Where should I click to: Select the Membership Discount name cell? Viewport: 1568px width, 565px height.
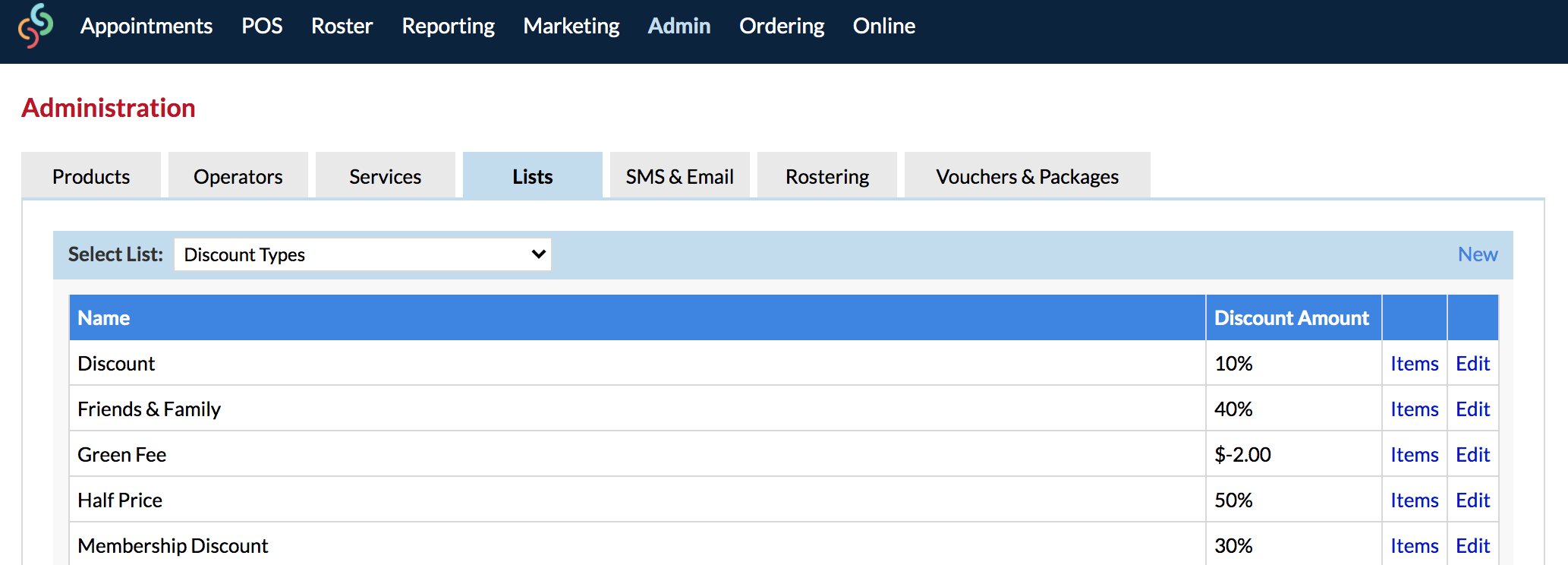point(638,544)
